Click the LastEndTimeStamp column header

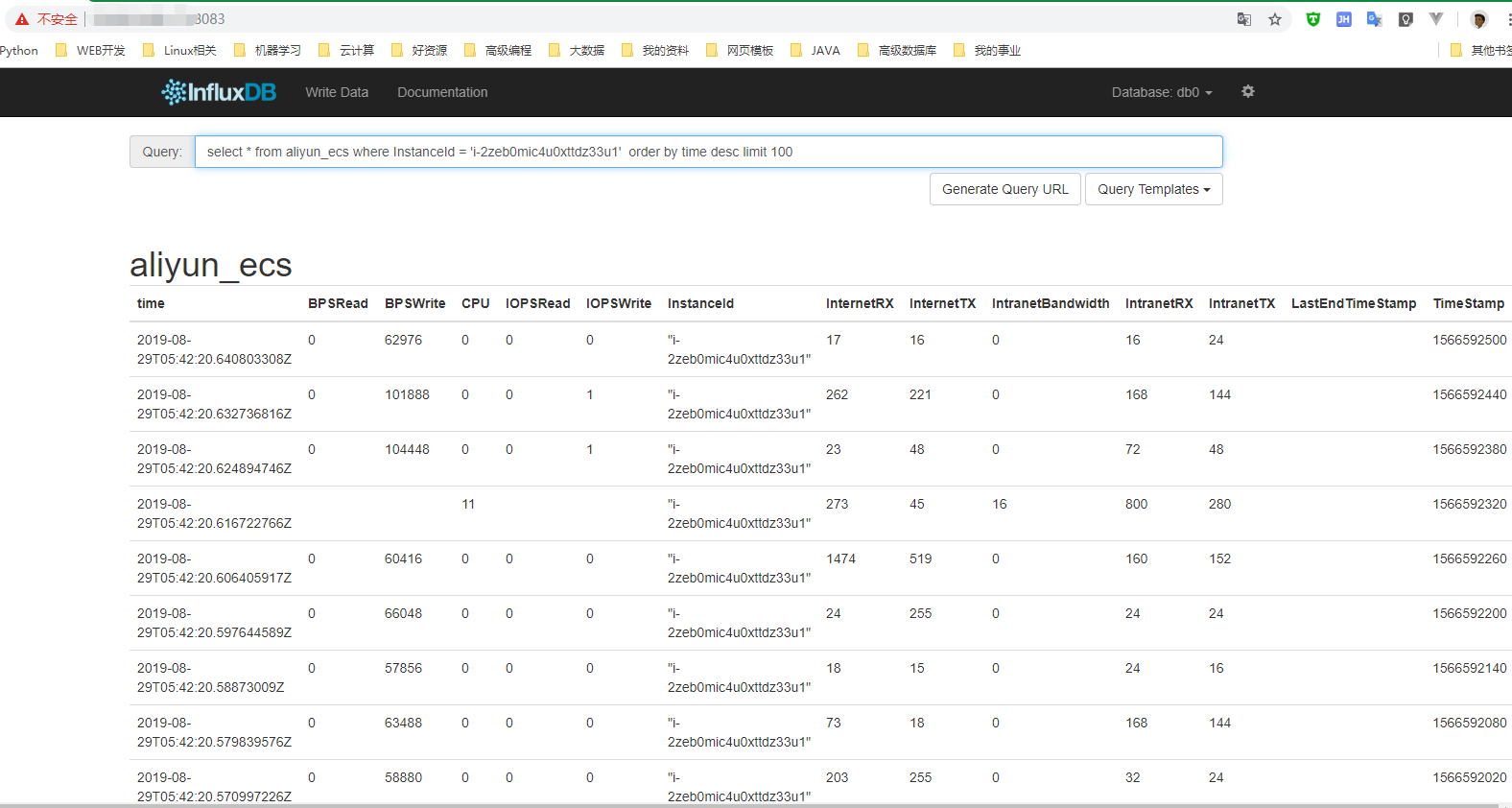[x=1354, y=303]
